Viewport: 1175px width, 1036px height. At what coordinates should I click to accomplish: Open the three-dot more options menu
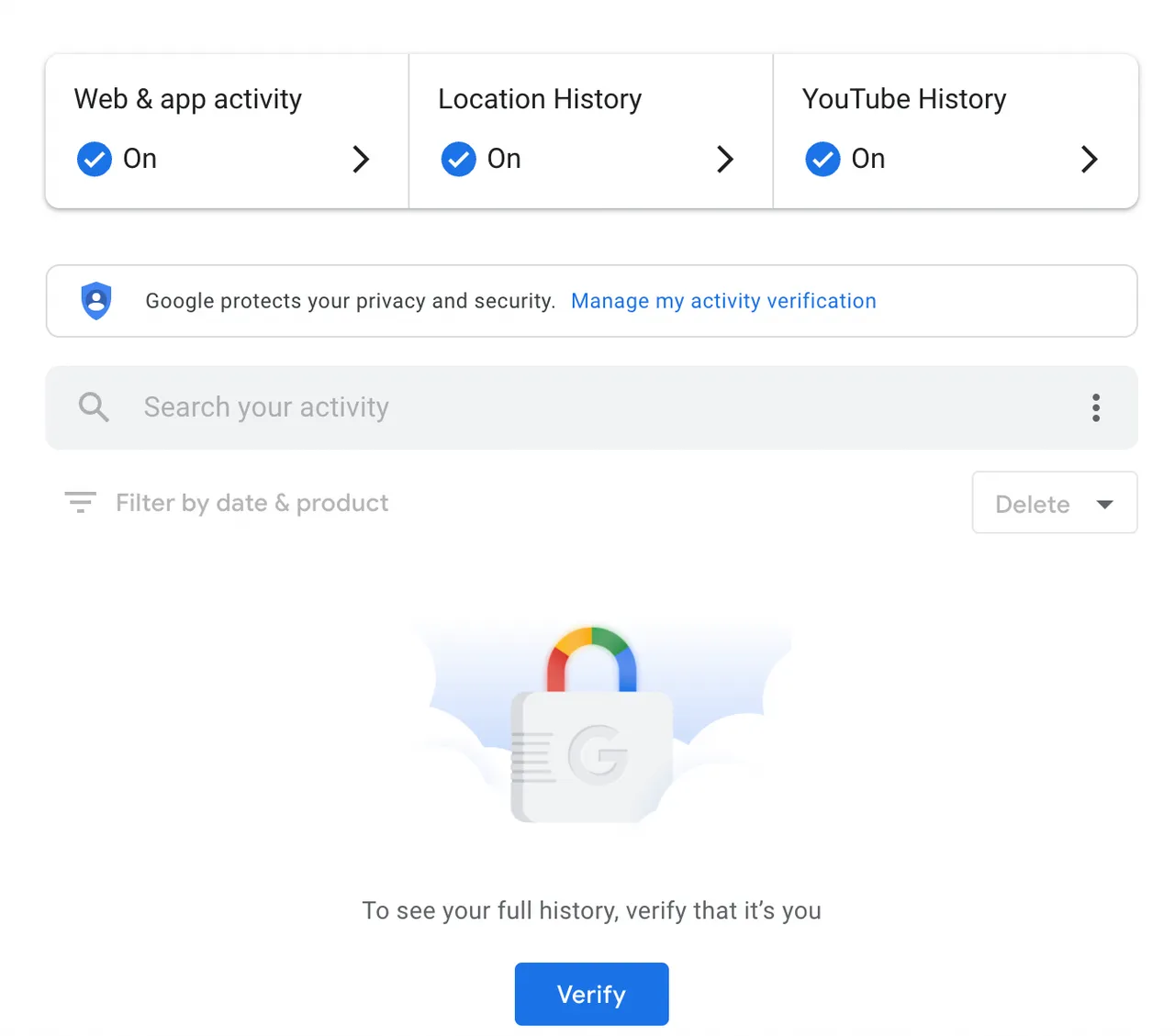point(1096,407)
